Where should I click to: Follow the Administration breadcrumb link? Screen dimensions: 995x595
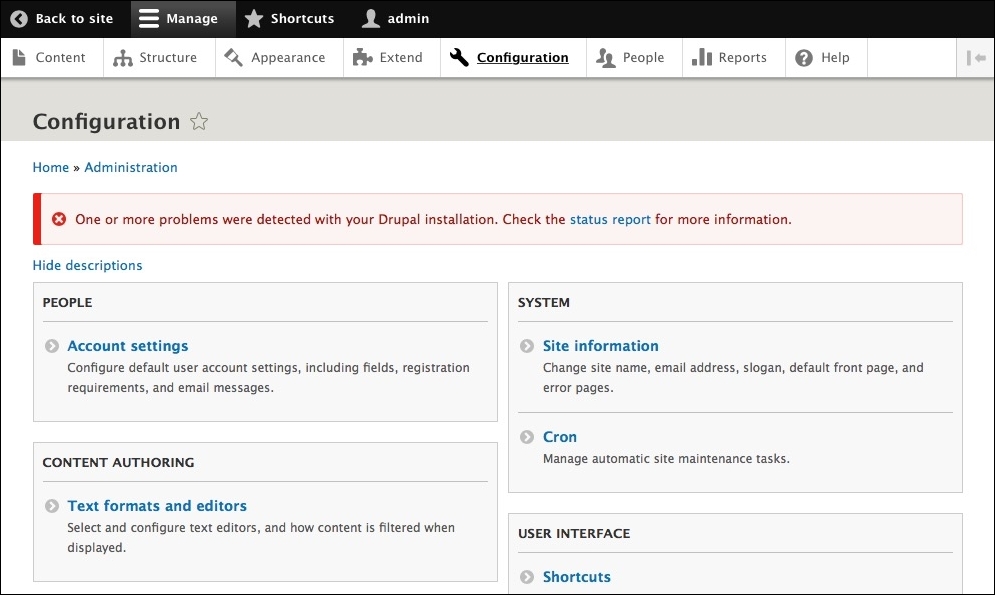click(131, 167)
